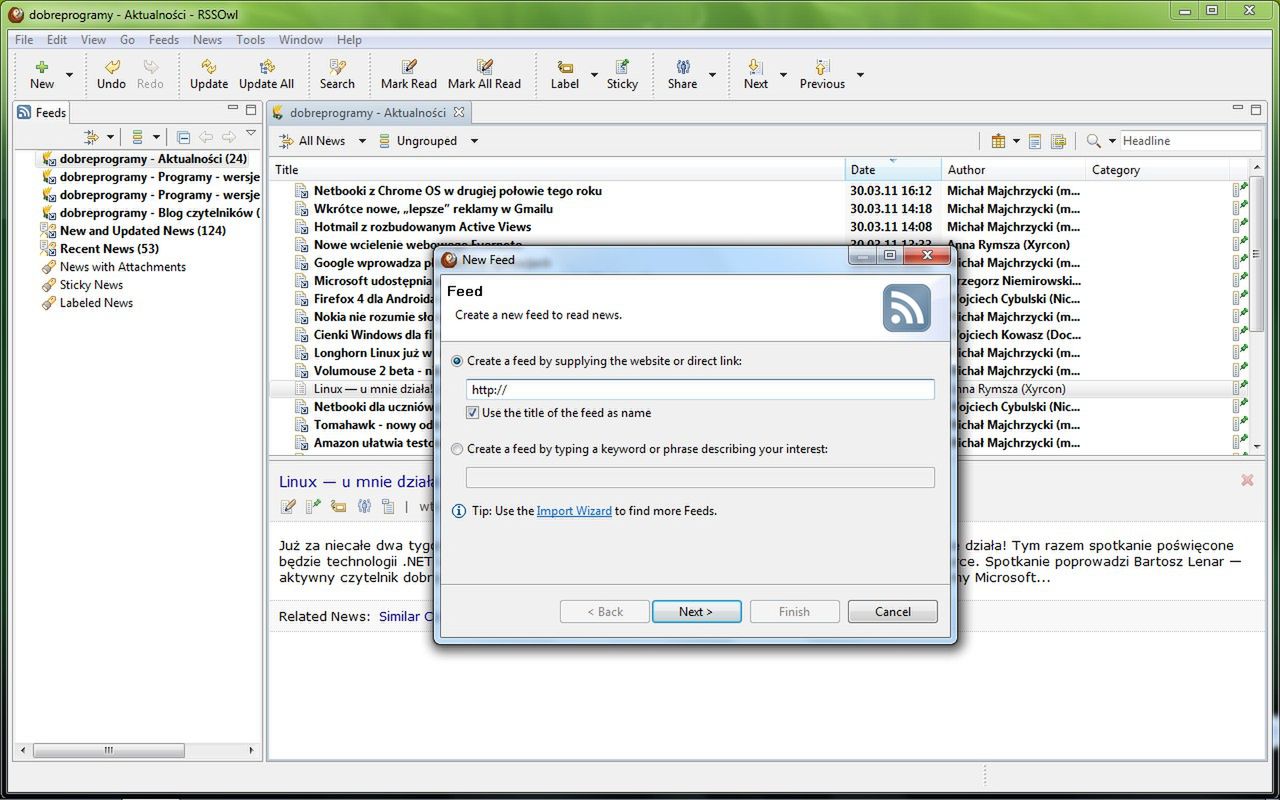The width and height of the screenshot is (1280, 800).
Task: Click the Sticky toolbar icon
Action: coord(622,68)
